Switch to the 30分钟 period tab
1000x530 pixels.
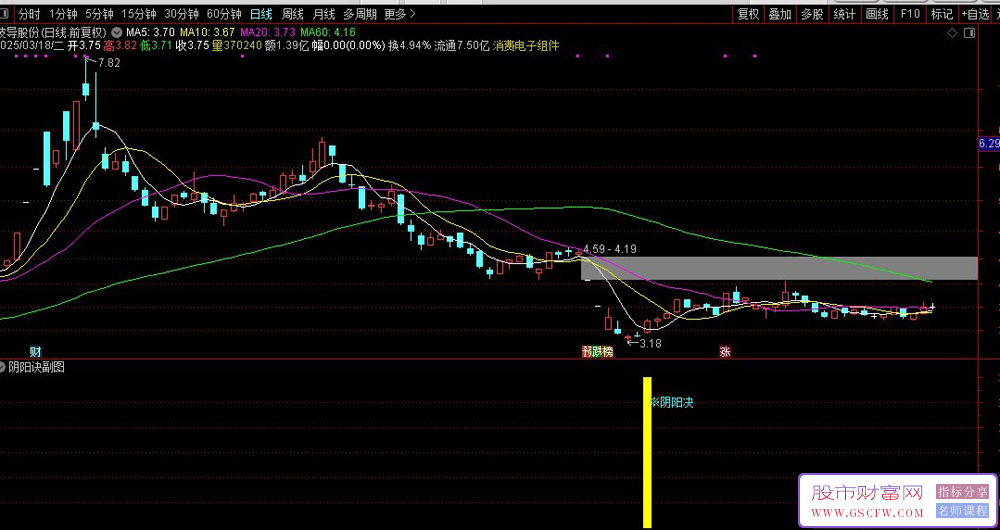181,13
